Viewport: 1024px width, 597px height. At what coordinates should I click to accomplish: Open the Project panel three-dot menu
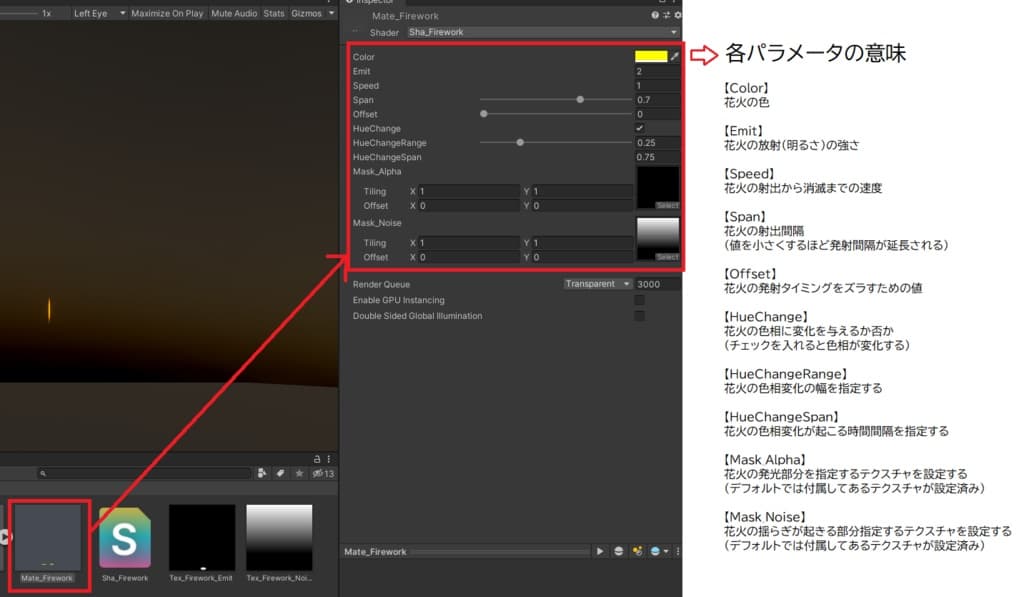328,459
